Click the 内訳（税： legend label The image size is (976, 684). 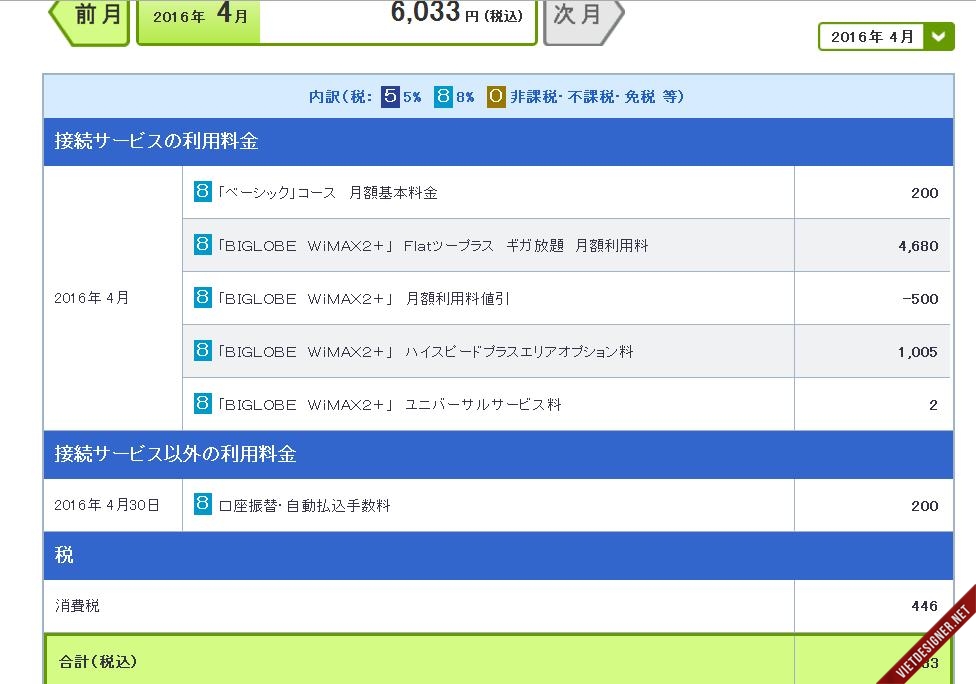(x=340, y=96)
